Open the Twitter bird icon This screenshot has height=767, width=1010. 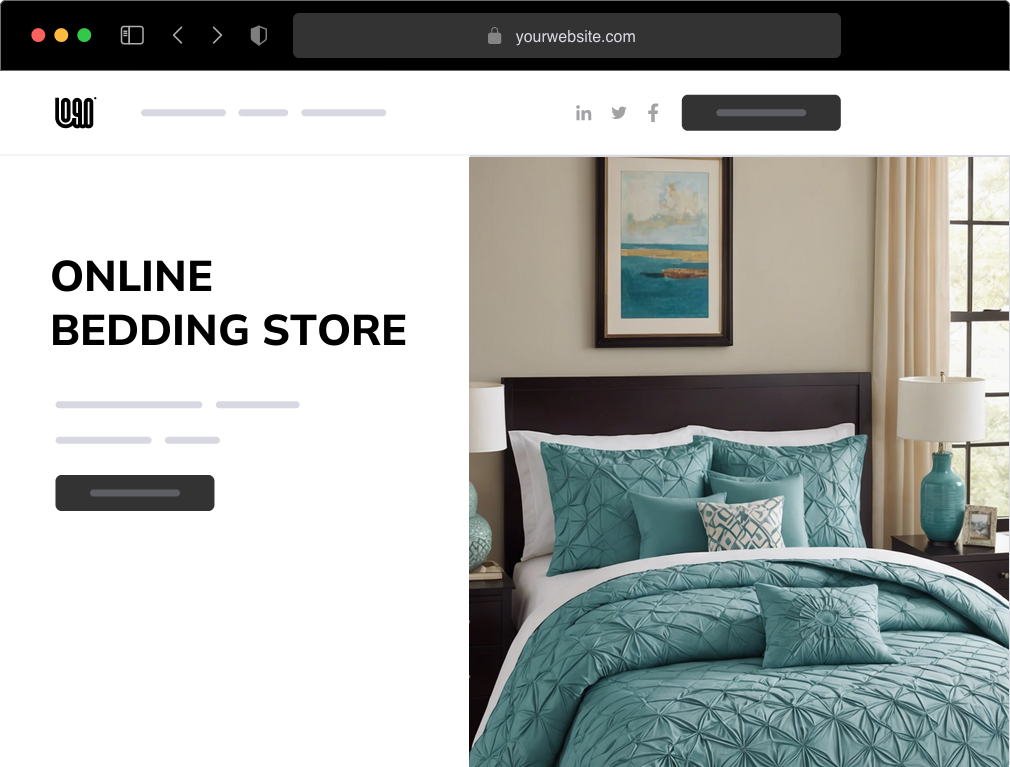click(618, 113)
